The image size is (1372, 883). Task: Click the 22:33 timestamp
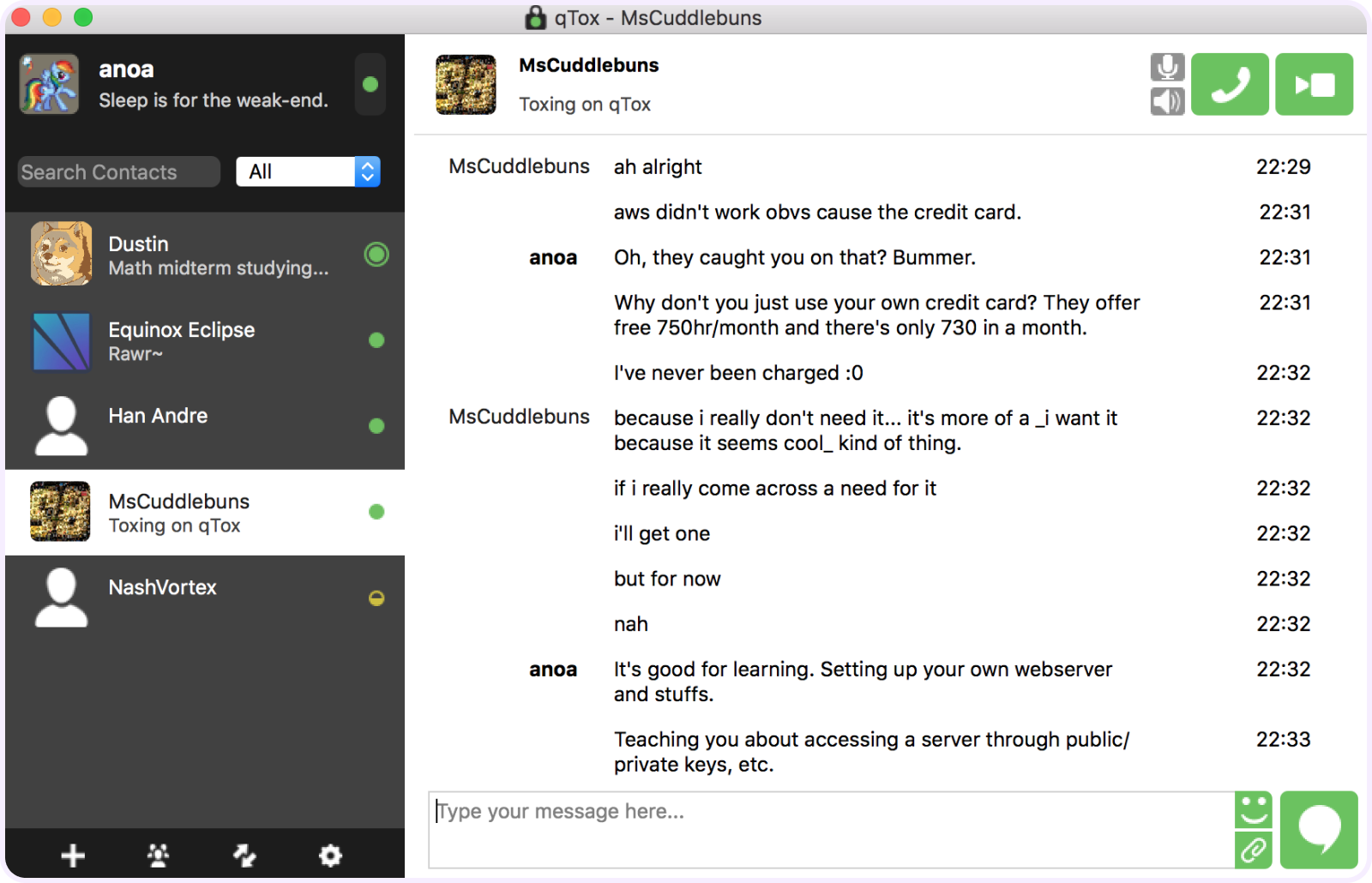[x=1284, y=739]
